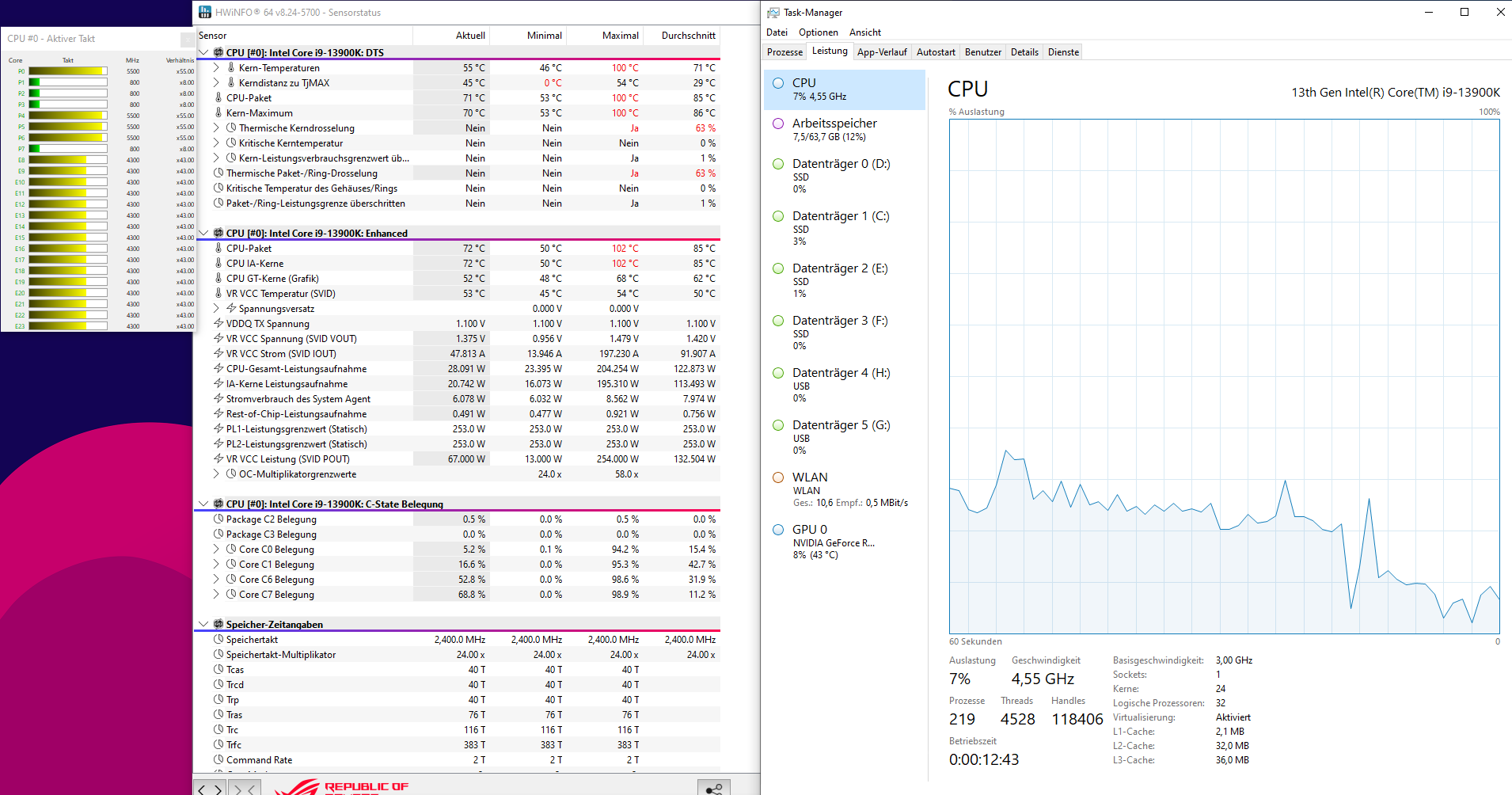This screenshot has width=1512, height=795.
Task: Expand the Kern-Temperaturen row
Action: (216, 67)
